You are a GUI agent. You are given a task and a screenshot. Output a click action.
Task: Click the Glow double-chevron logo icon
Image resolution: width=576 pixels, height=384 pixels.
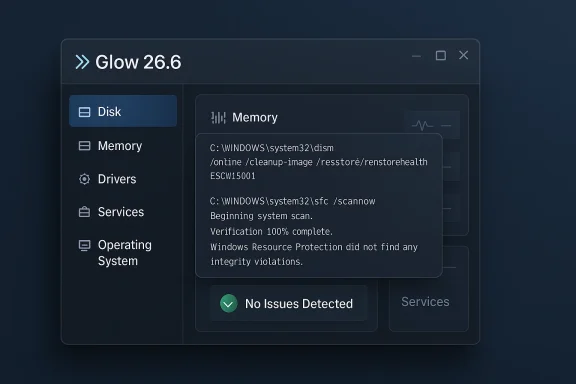coord(82,62)
